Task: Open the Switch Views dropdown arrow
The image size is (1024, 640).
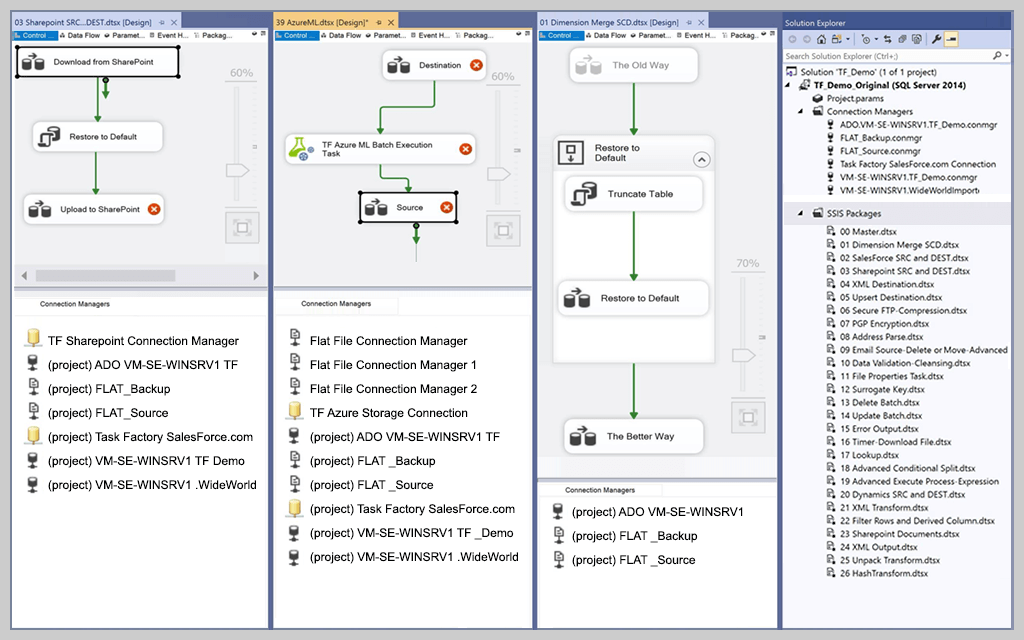Action: pyautogui.click(x=848, y=39)
